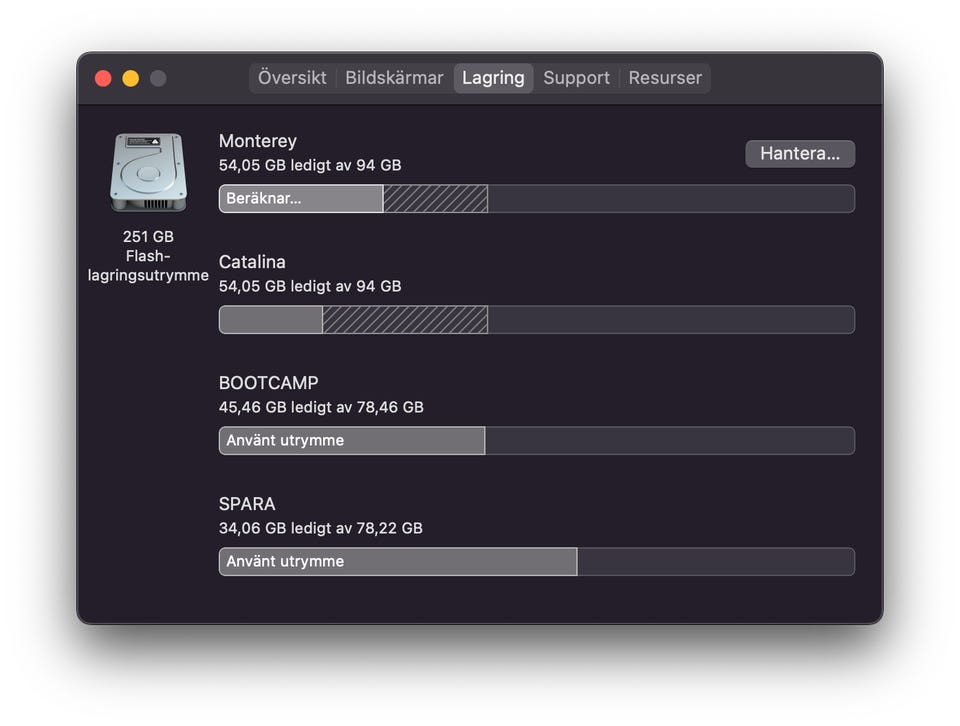This screenshot has height=726, width=960.
Task: Click the BOOTCAMP volume heading
Action: click(269, 383)
